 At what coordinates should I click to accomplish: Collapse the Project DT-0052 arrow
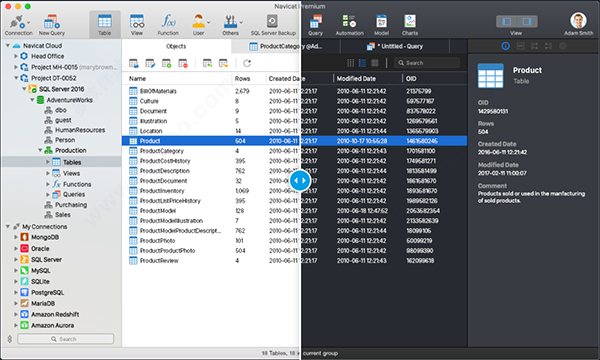click(16, 78)
